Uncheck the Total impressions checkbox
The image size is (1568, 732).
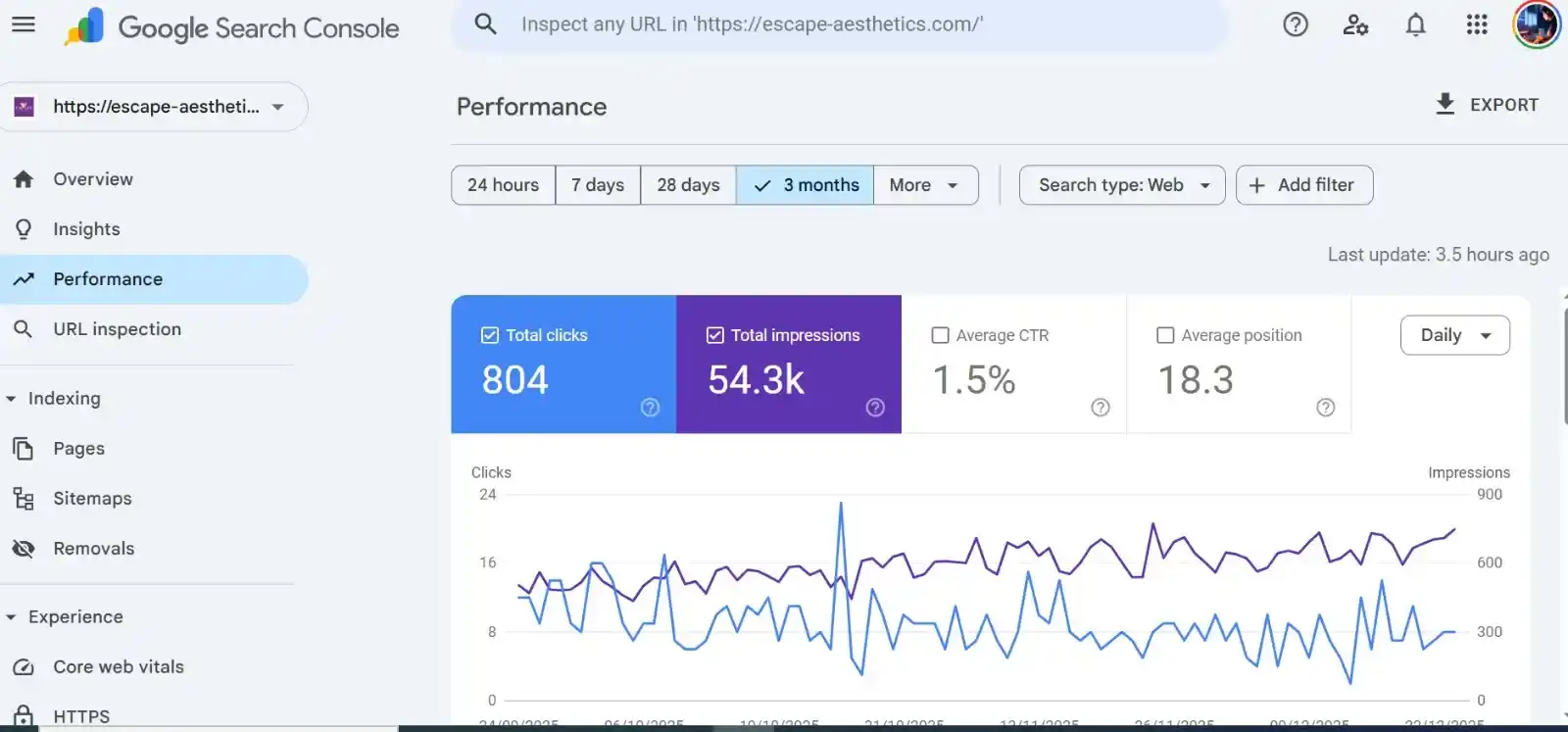pyautogui.click(x=715, y=335)
